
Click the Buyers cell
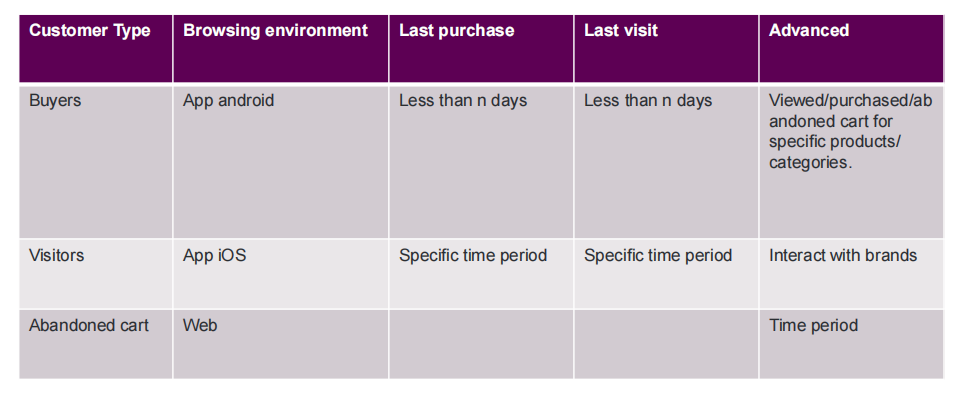[96, 161]
